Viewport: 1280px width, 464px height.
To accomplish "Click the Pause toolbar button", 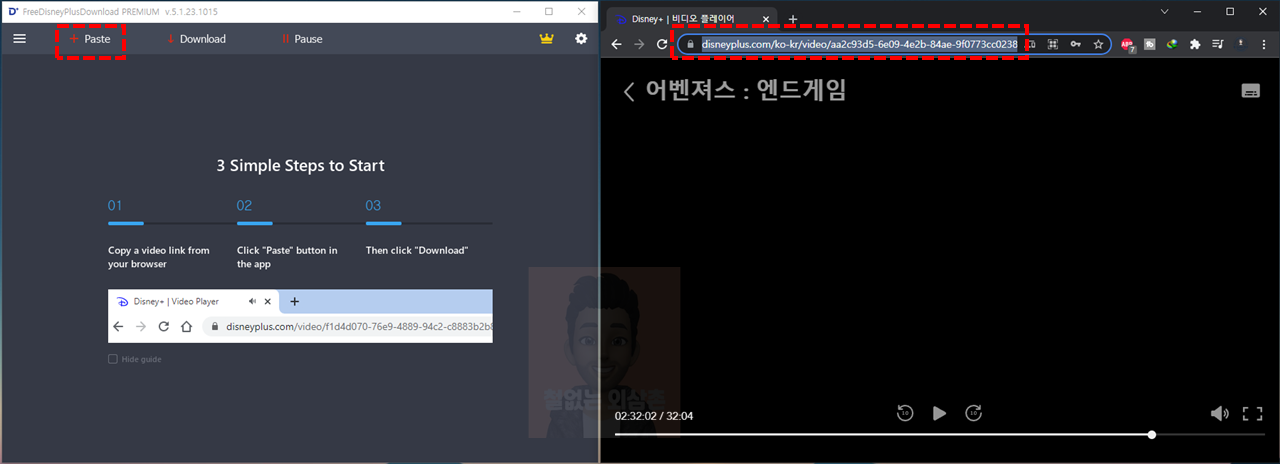I will (302, 39).
